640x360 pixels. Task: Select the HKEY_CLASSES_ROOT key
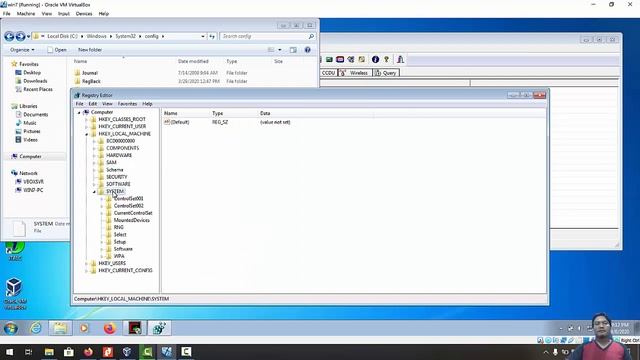pos(122,119)
